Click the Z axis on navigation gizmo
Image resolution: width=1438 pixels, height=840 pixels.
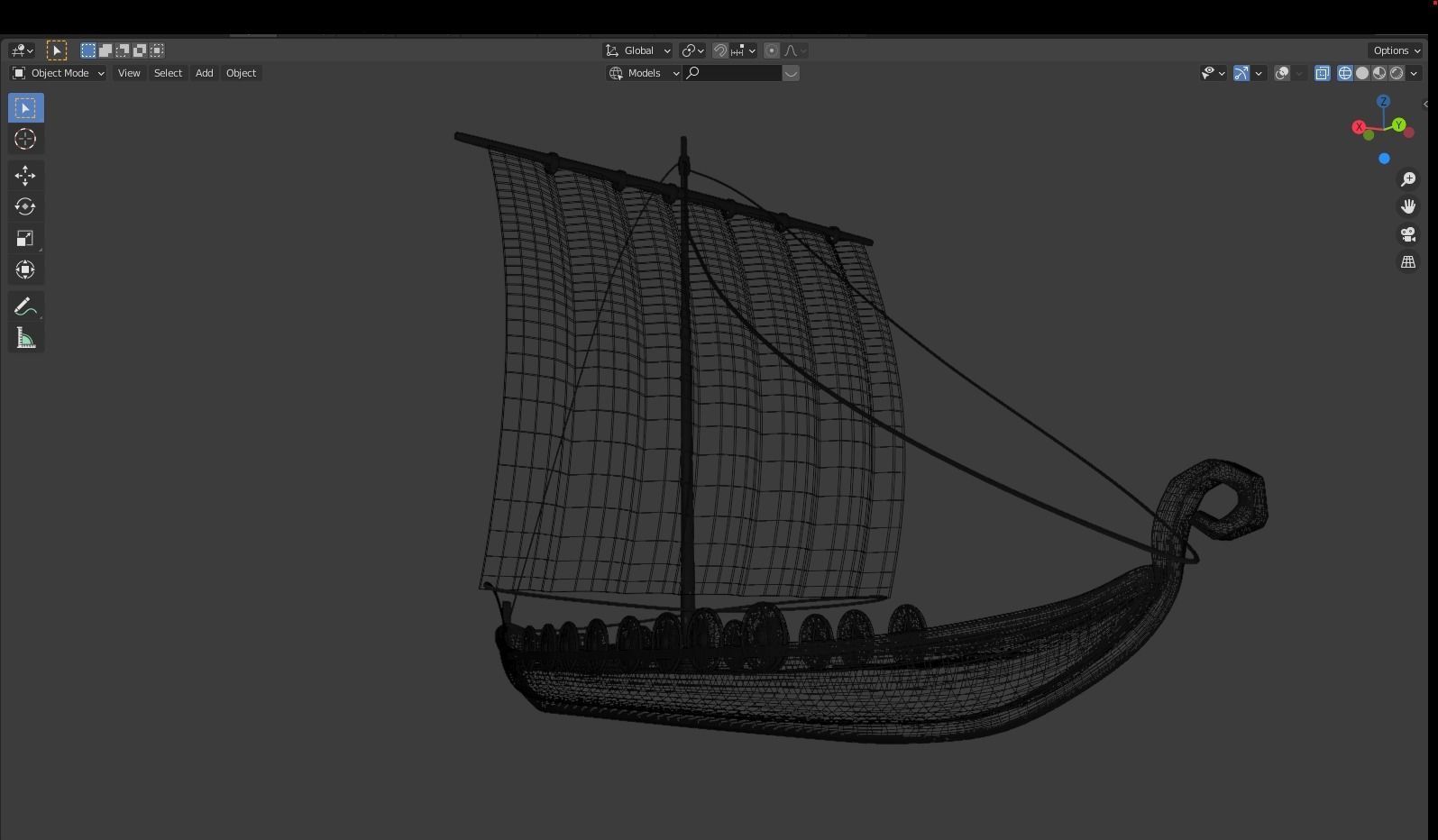(1383, 102)
